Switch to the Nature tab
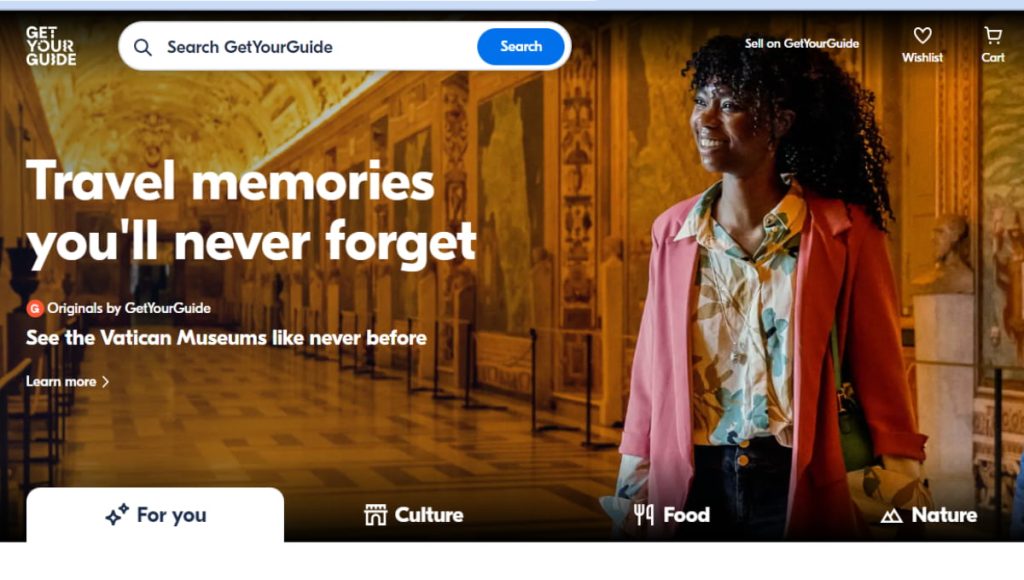The image size is (1024, 580). click(929, 515)
